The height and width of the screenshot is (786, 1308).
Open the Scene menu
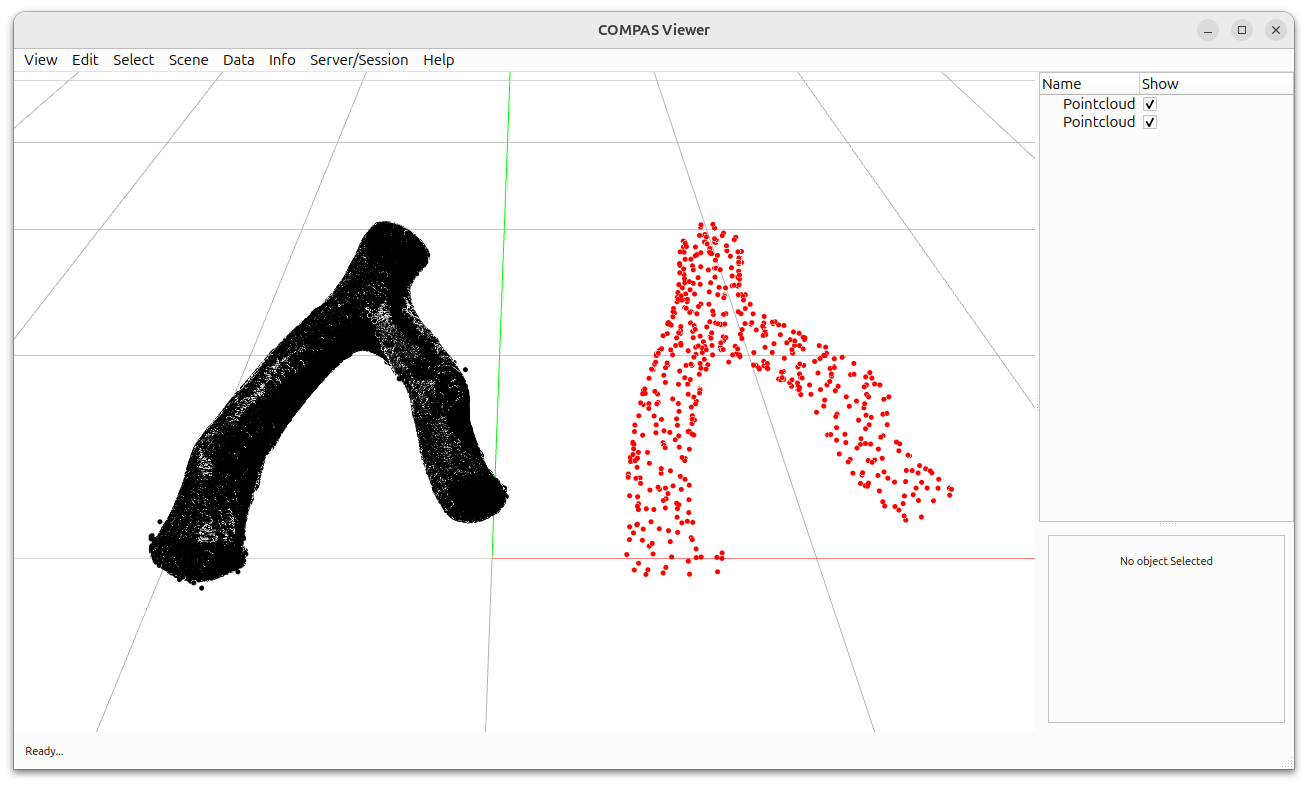click(188, 60)
